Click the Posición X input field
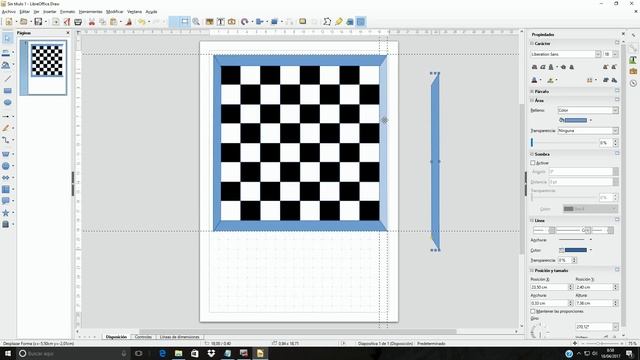 (x=549, y=287)
